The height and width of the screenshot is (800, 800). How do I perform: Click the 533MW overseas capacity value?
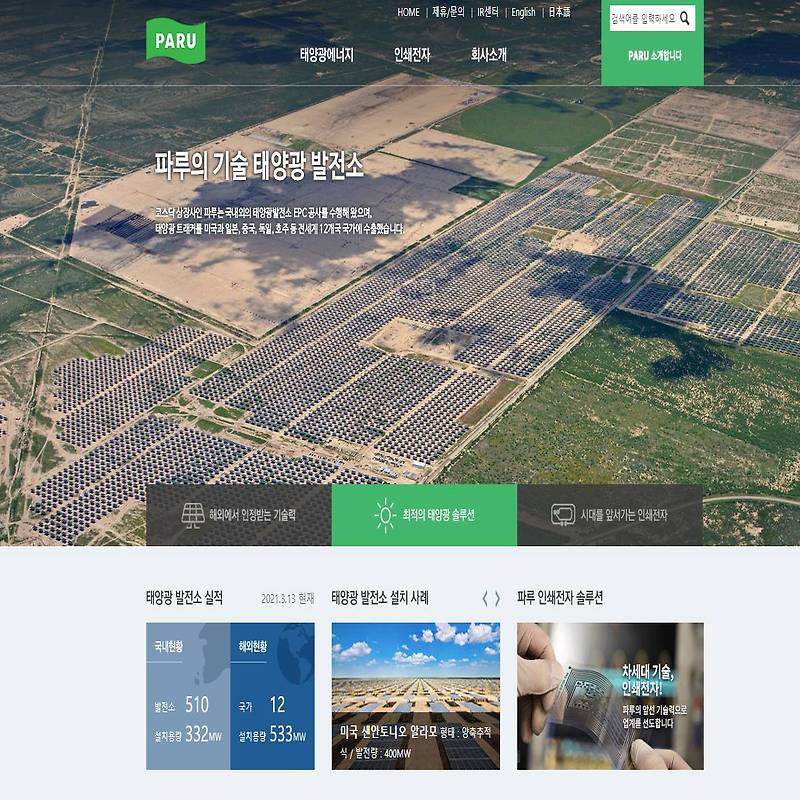(288, 735)
